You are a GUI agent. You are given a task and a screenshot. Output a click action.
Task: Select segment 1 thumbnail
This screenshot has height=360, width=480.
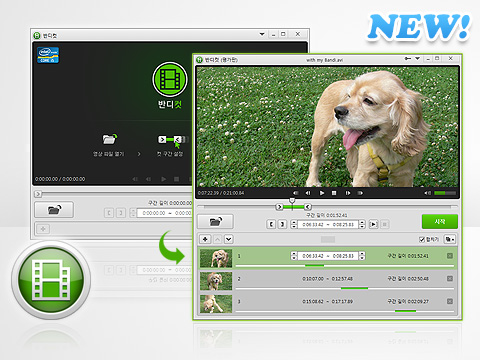216,258
